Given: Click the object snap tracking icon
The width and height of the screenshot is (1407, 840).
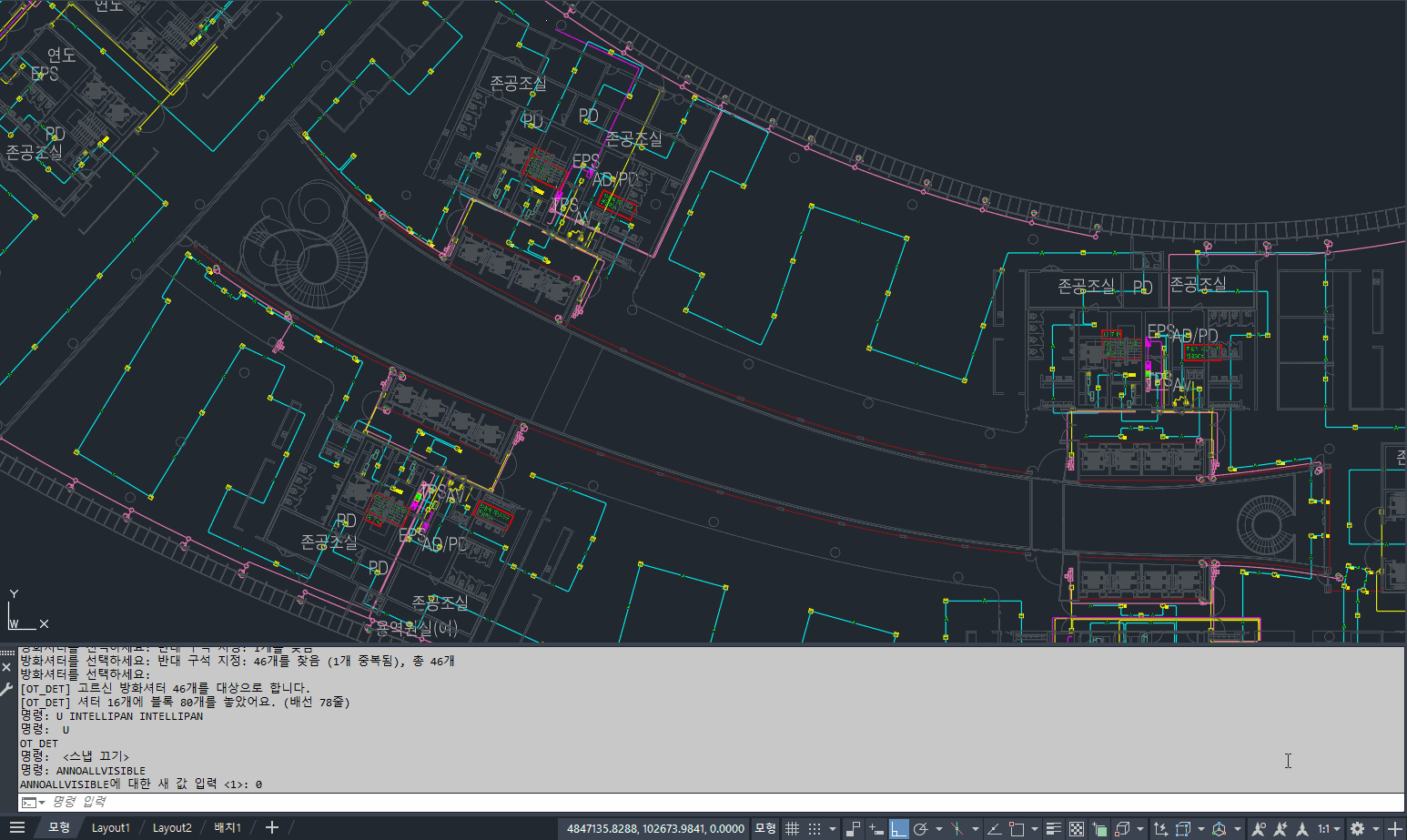Looking at the screenshot, I should coord(993,829).
